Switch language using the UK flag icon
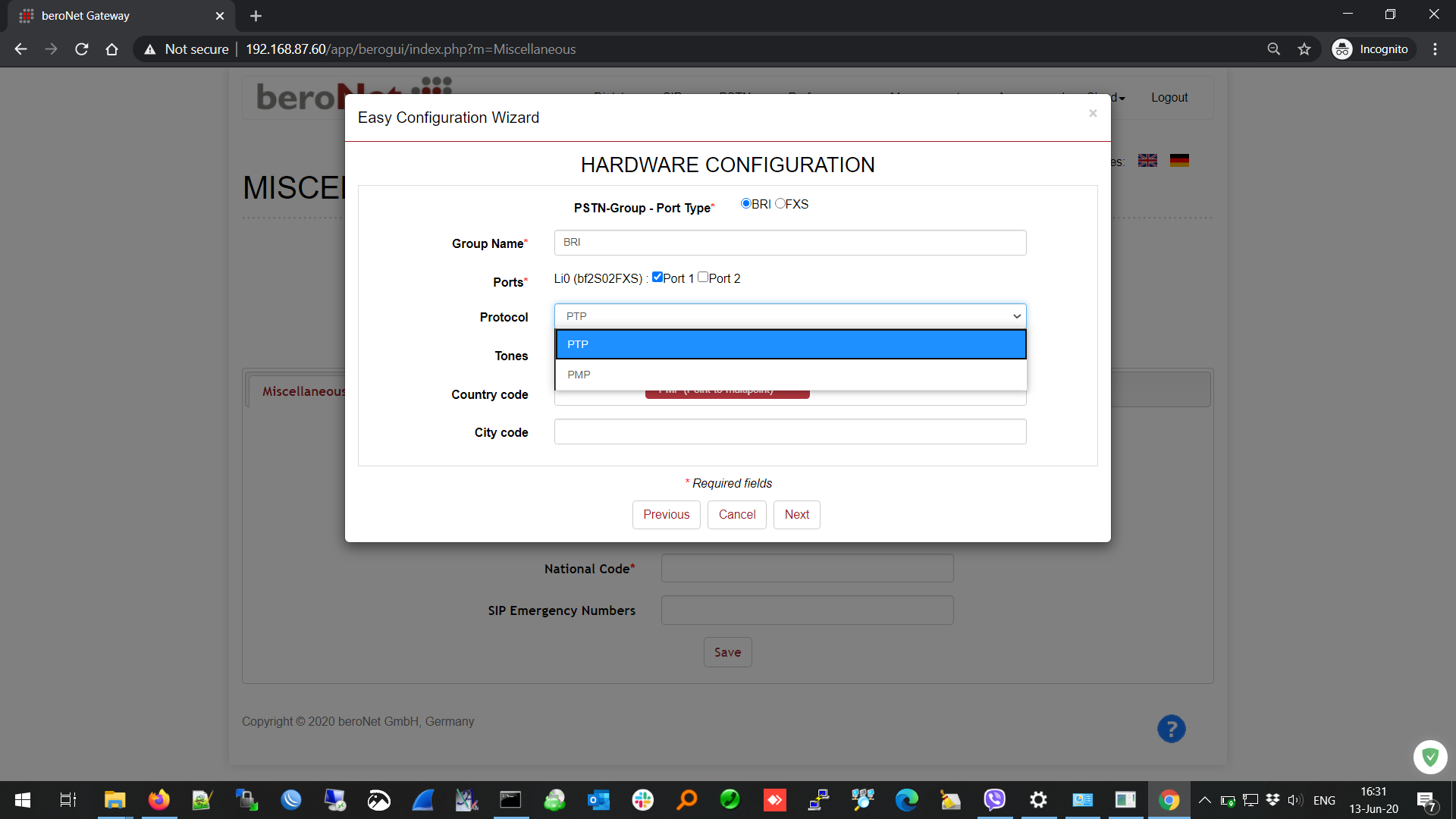Viewport: 1456px width, 819px height. tap(1147, 161)
